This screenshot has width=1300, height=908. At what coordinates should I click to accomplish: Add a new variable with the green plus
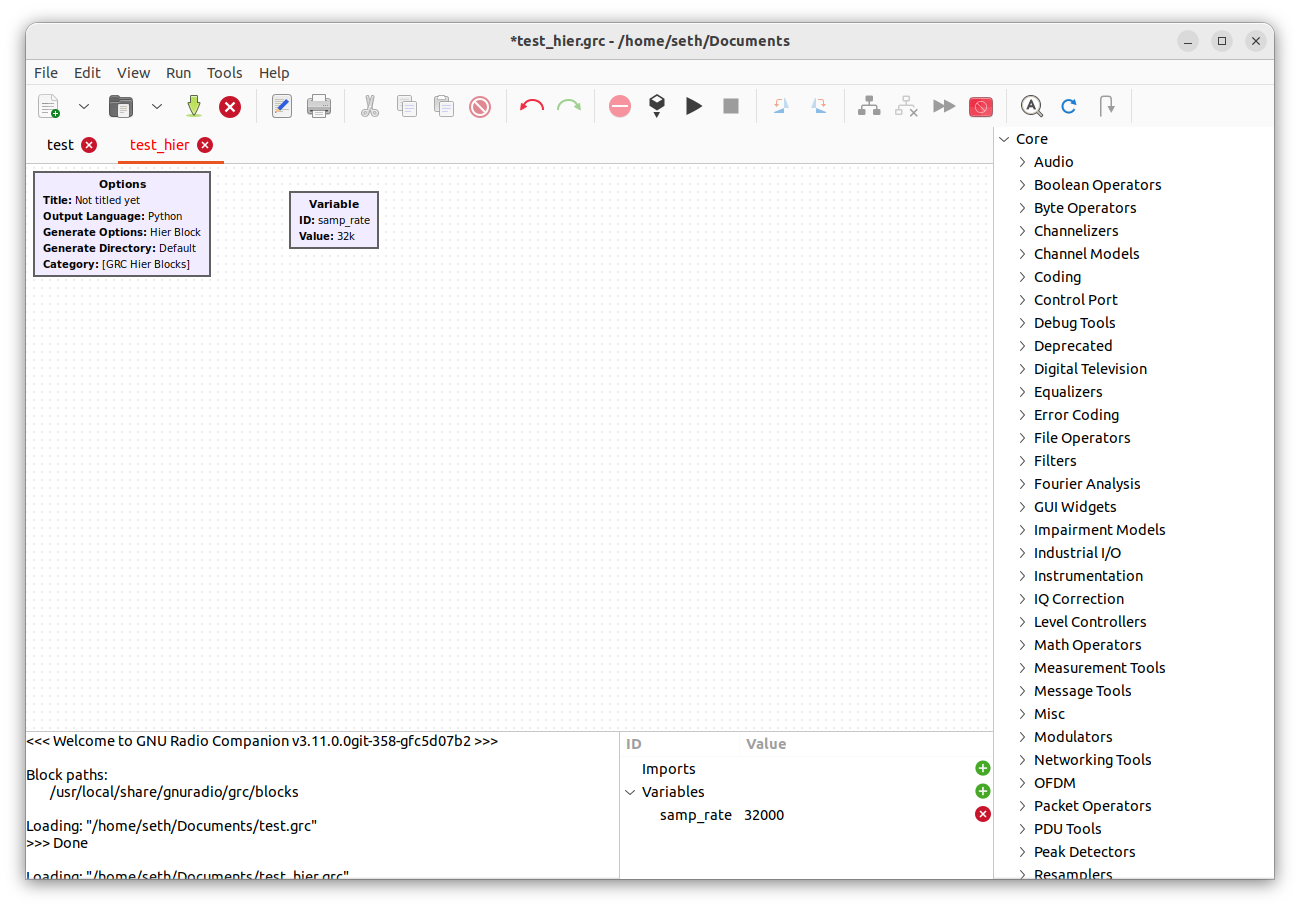[x=982, y=790]
